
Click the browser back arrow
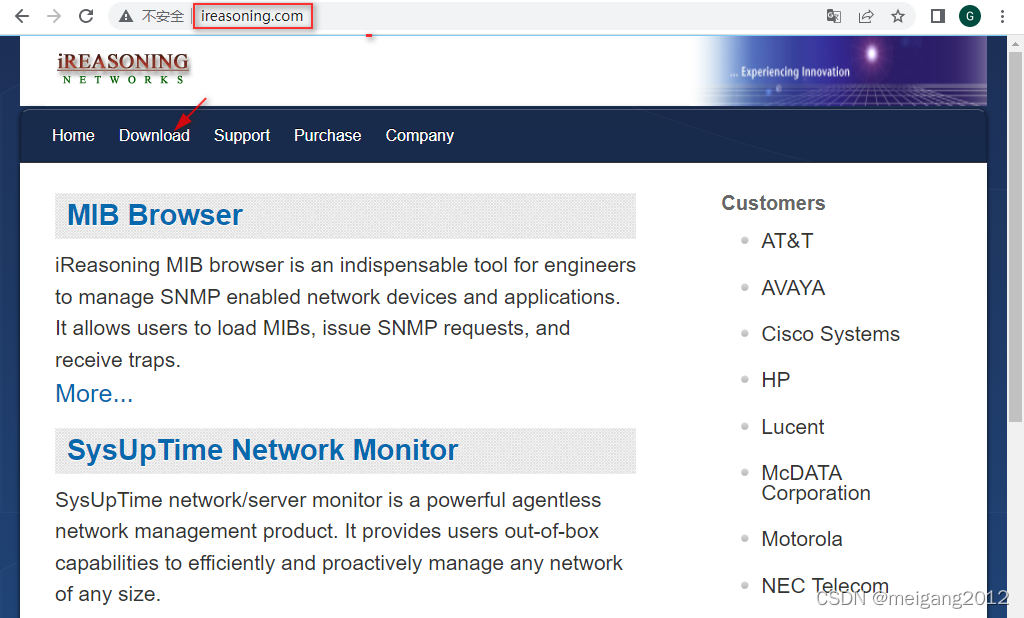coord(22,16)
